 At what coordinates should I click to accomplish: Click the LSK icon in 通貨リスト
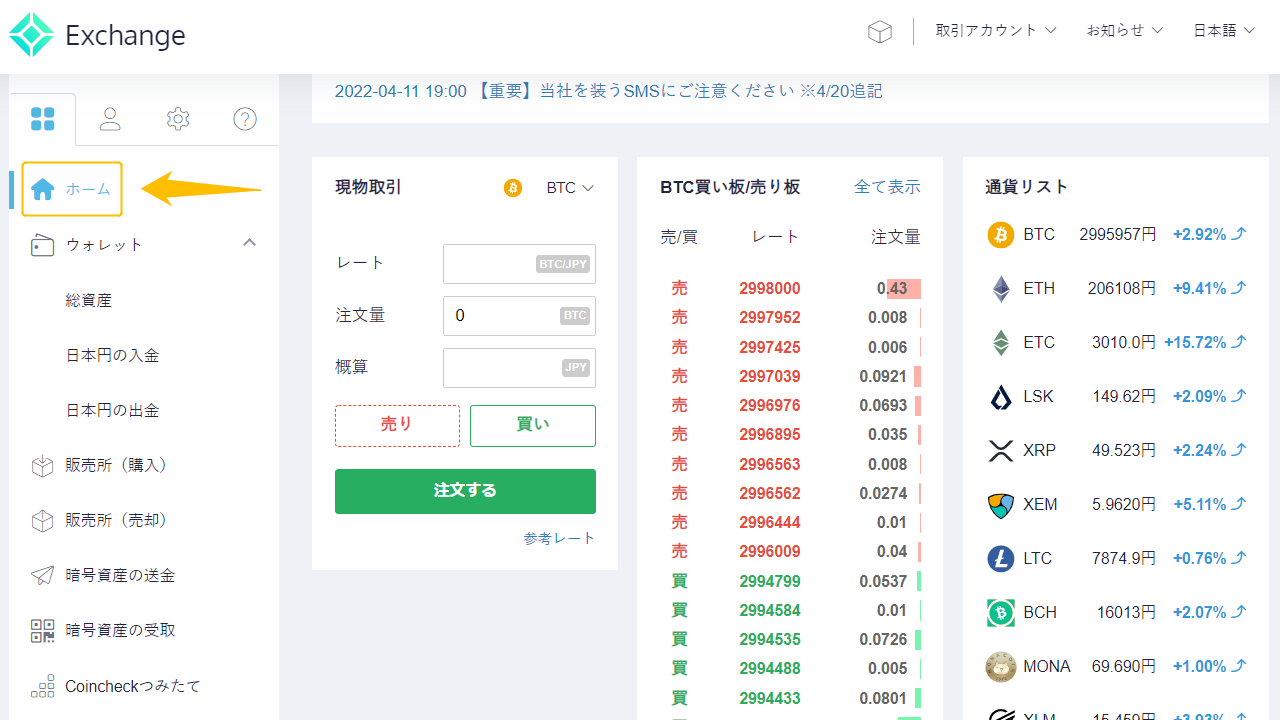[1001, 397]
